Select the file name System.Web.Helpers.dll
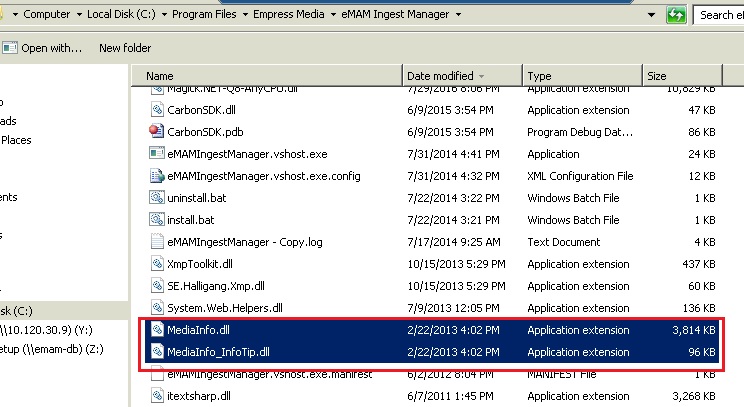The height and width of the screenshot is (407, 744). pyautogui.click(x=225, y=308)
